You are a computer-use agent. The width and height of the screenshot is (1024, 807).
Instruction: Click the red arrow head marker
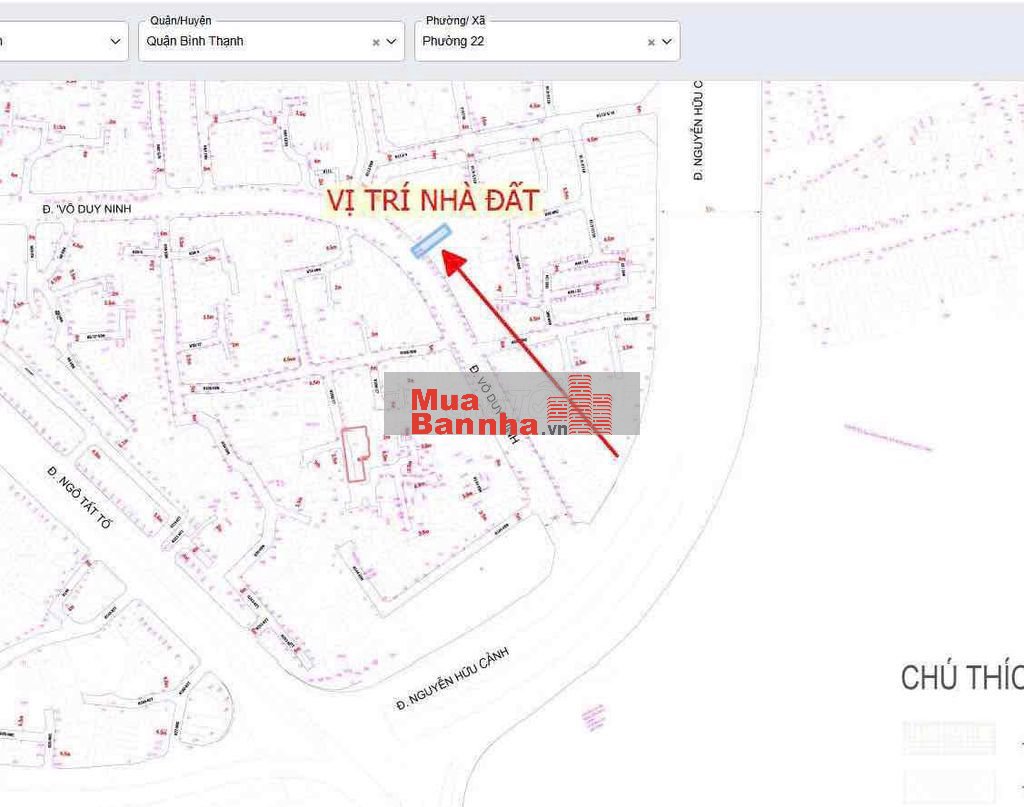[x=453, y=262]
